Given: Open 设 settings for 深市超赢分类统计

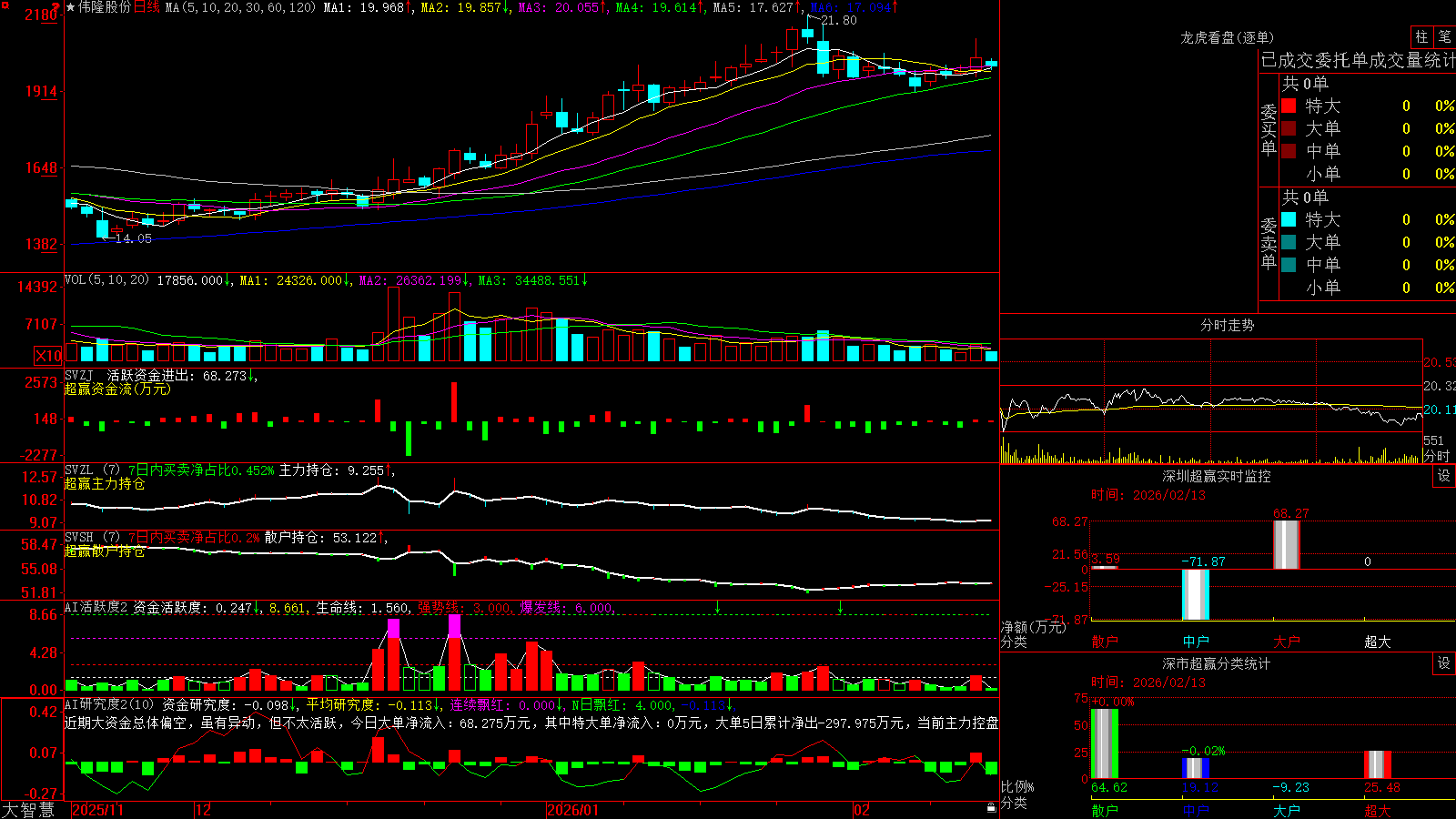Looking at the screenshot, I should pos(1444,663).
